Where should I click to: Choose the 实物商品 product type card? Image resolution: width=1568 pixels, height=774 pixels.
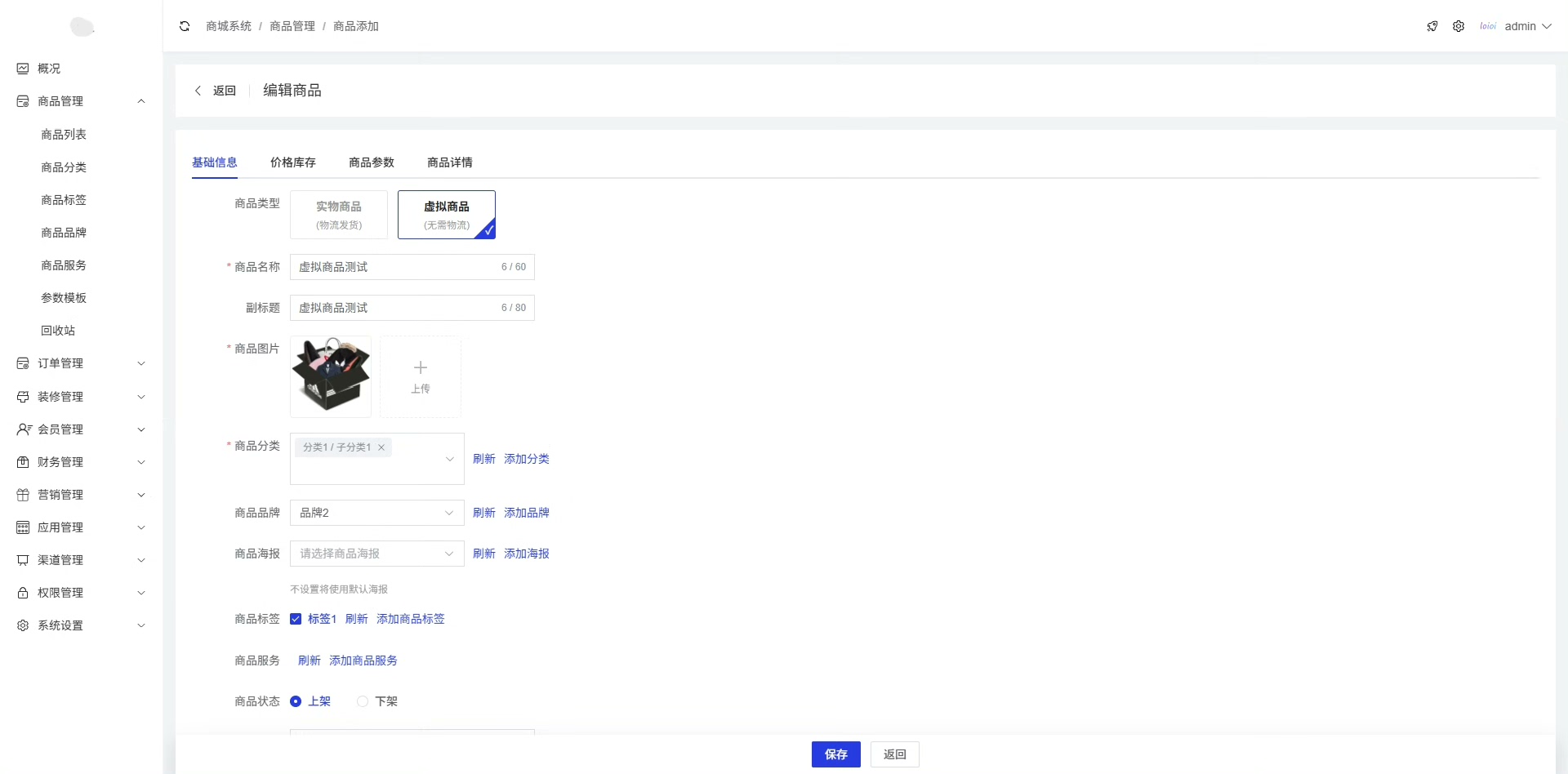[339, 215]
